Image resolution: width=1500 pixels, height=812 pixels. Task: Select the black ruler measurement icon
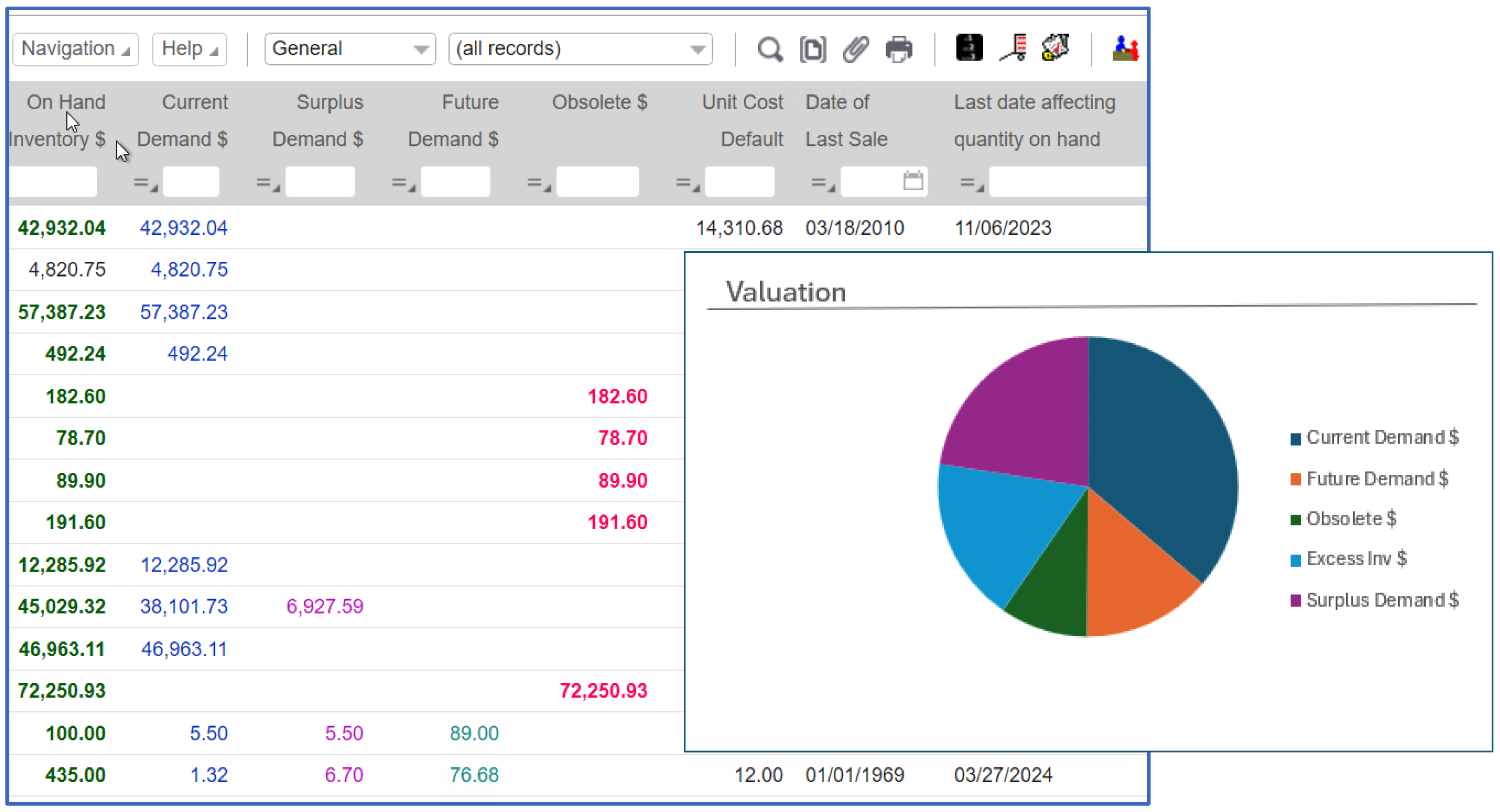pyautogui.click(x=968, y=48)
